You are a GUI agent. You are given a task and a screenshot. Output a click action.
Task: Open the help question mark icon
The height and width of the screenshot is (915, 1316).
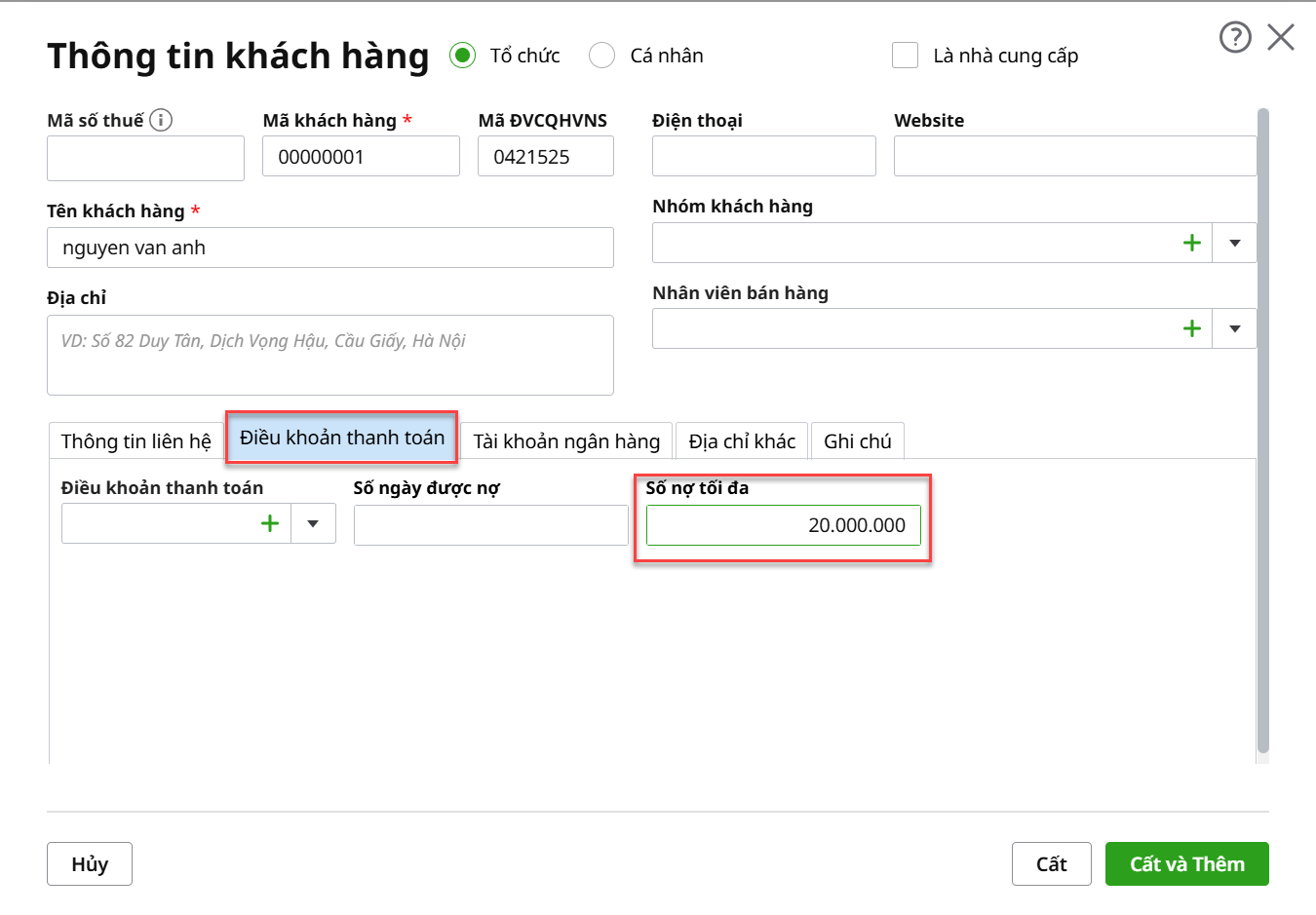click(x=1235, y=38)
